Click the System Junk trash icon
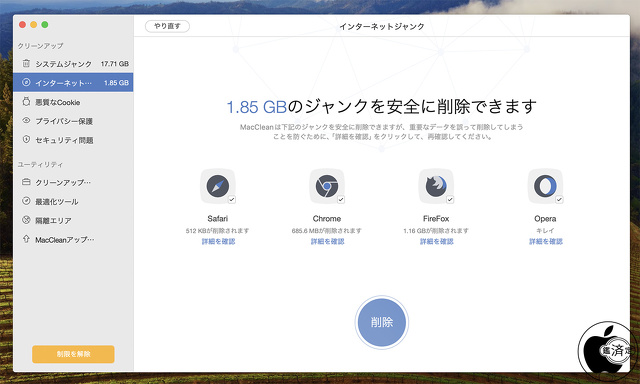640x384 pixels. (26, 63)
